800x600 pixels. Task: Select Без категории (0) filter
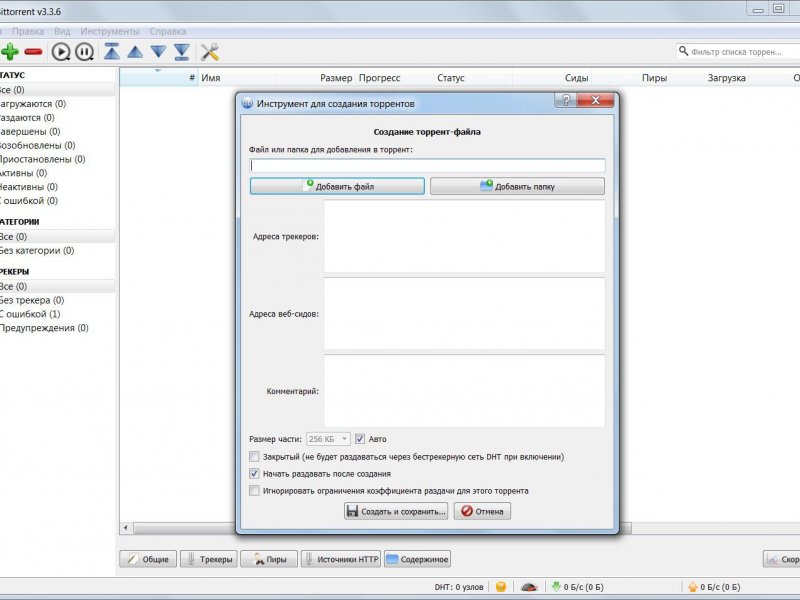(x=37, y=250)
